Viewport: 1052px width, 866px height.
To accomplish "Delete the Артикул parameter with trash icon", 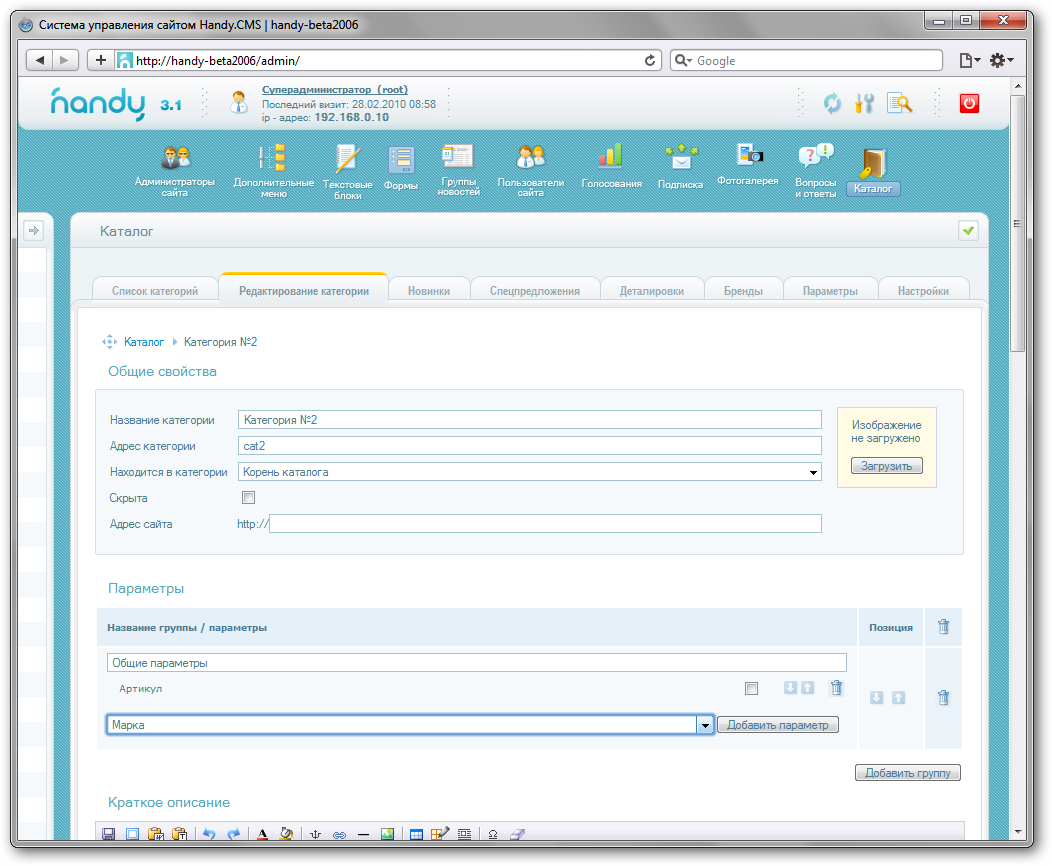I will 836,688.
